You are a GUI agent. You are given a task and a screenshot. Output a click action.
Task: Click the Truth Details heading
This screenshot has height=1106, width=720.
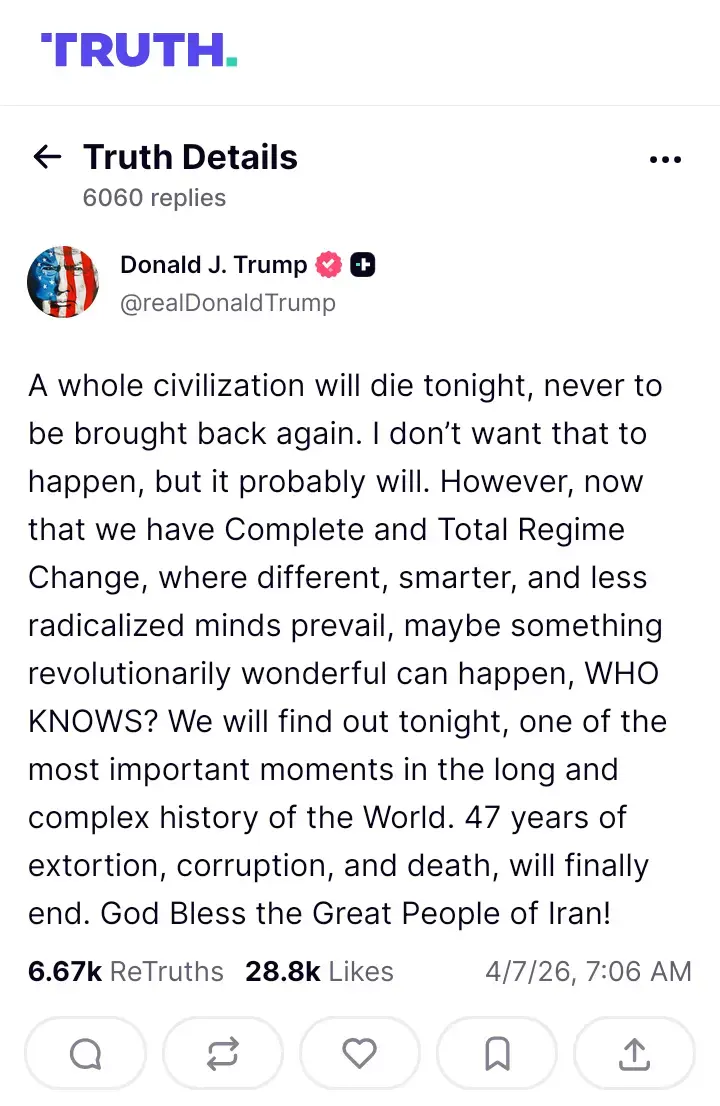point(190,157)
